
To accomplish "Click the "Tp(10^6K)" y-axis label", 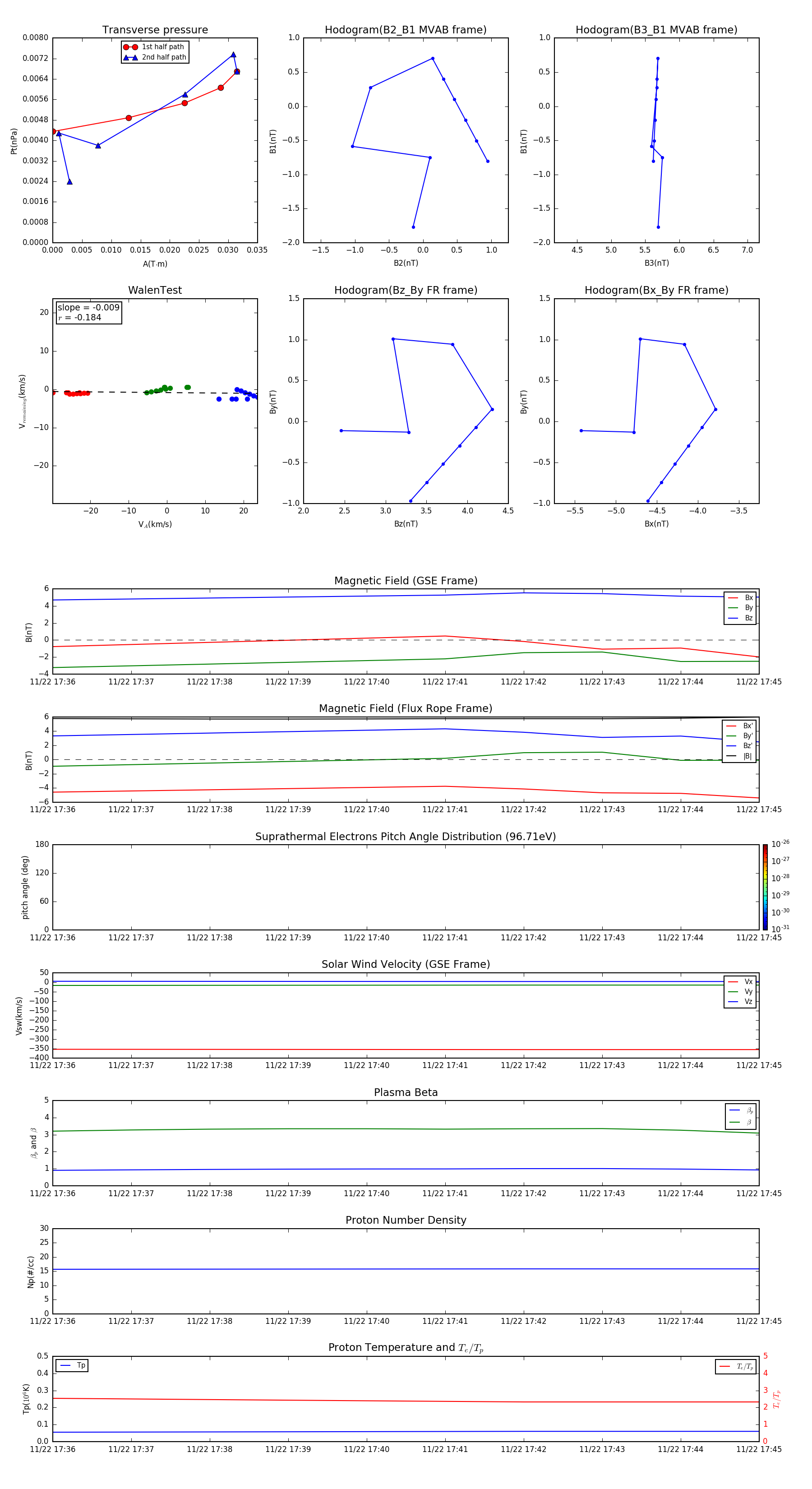I will 26,1399.
